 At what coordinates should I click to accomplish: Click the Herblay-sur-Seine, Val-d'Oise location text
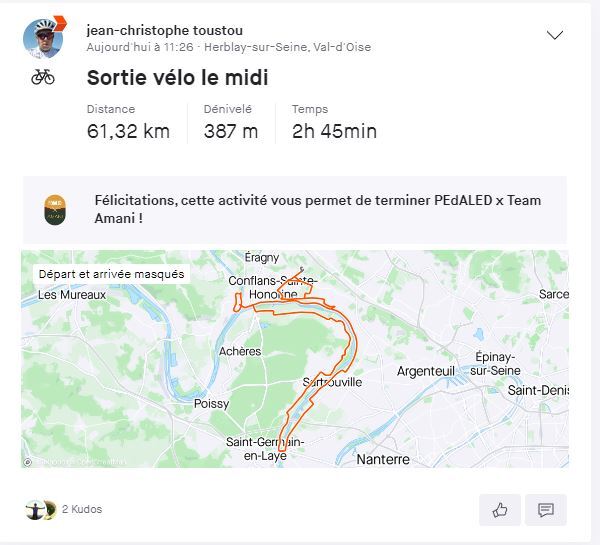tap(287, 47)
